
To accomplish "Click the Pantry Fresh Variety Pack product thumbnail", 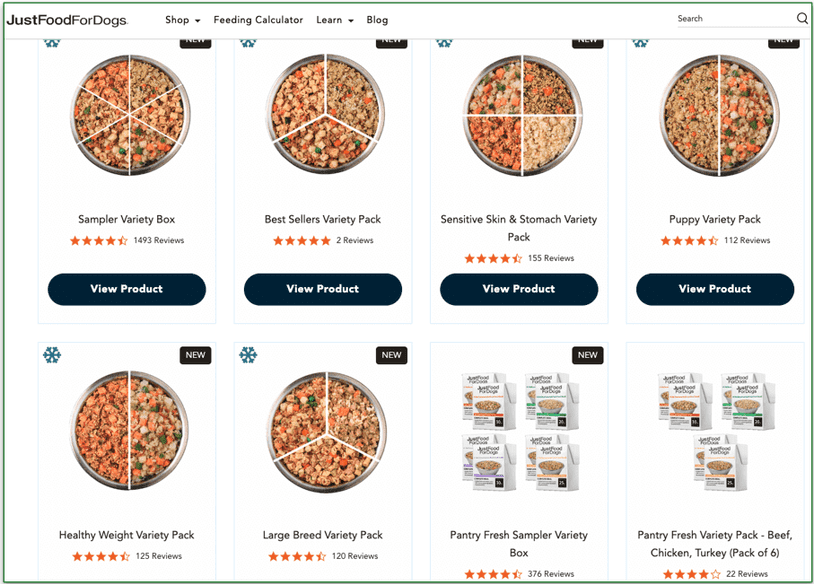I will pyautogui.click(x=715, y=430).
